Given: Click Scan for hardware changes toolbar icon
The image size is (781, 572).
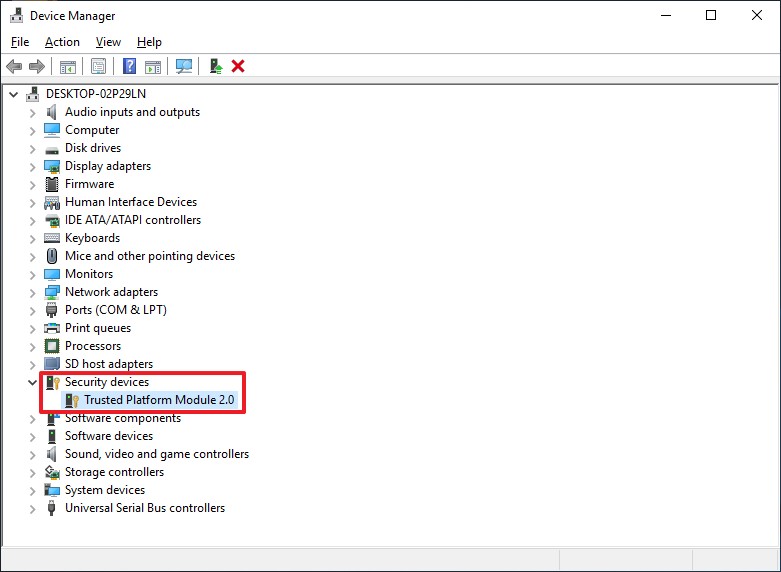Looking at the screenshot, I should (184, 66).
